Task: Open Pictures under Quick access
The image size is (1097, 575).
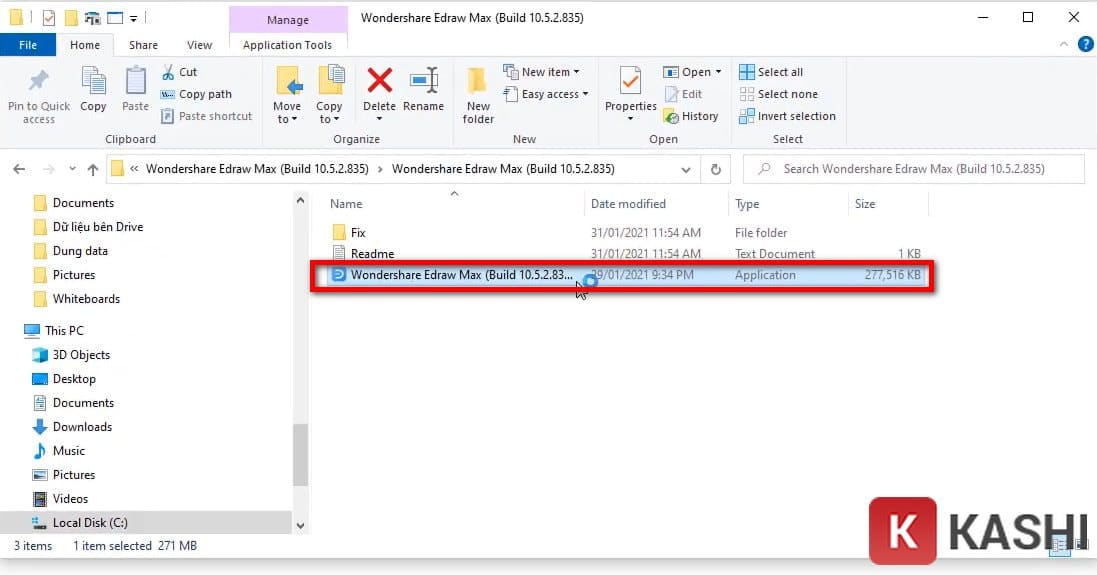Action: [x=73, y=275]
